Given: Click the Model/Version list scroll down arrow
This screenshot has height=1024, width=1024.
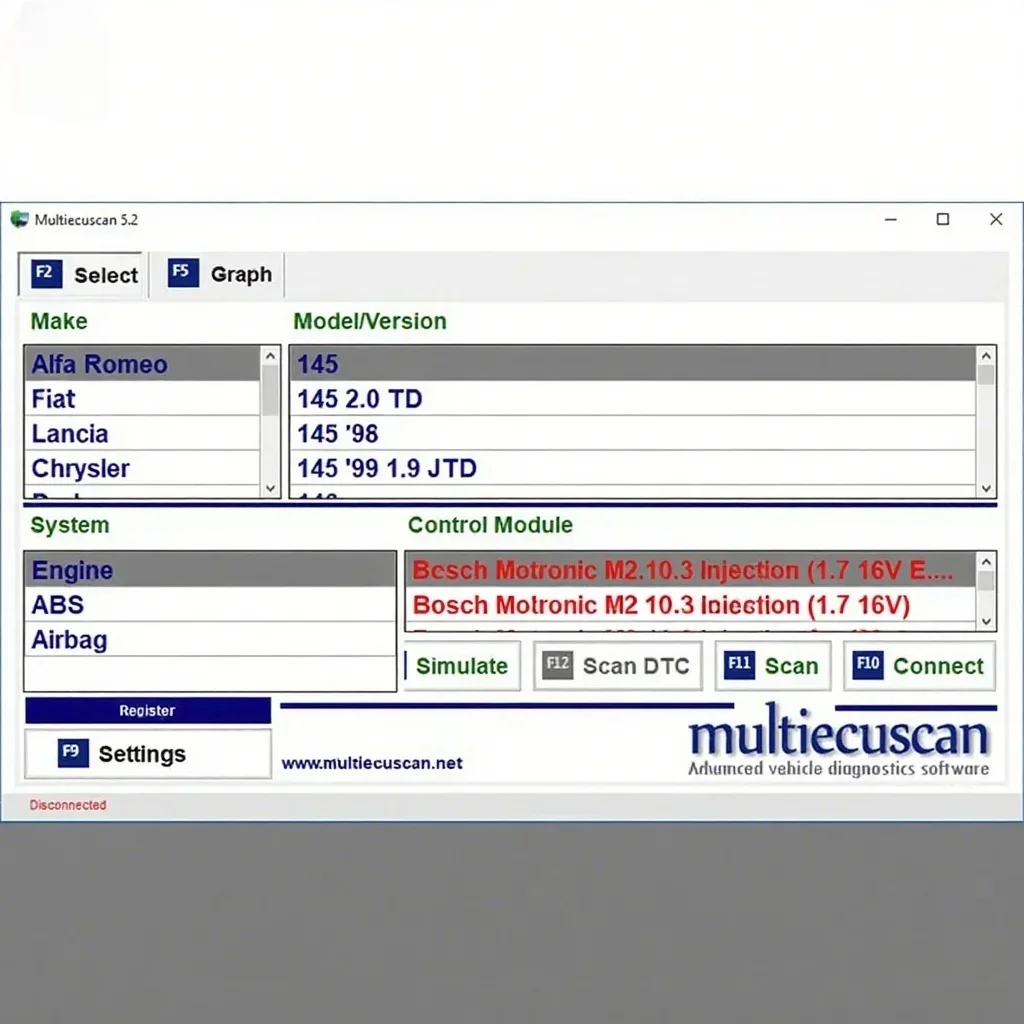Looking at the screenshot, I should pos(986,488).
